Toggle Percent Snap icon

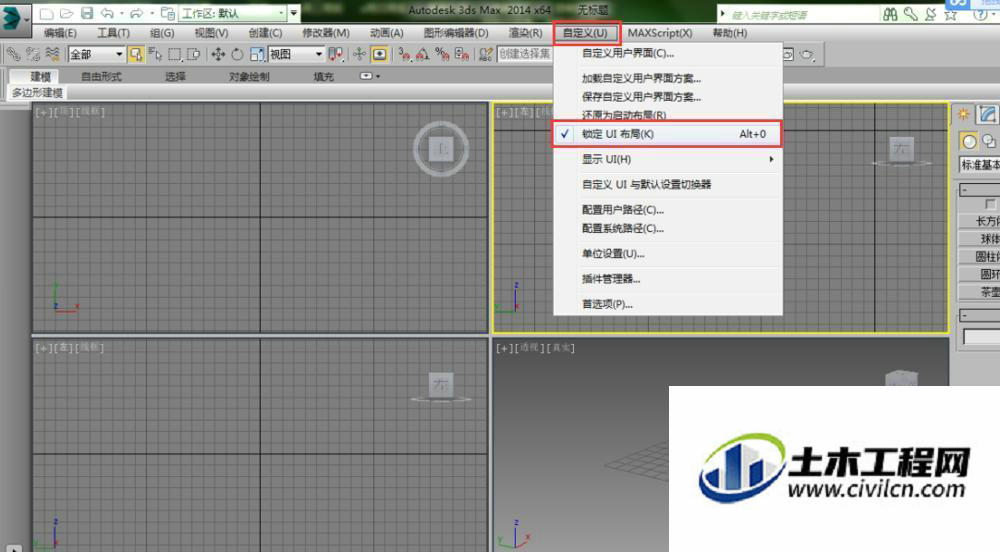tap(442, 55)
